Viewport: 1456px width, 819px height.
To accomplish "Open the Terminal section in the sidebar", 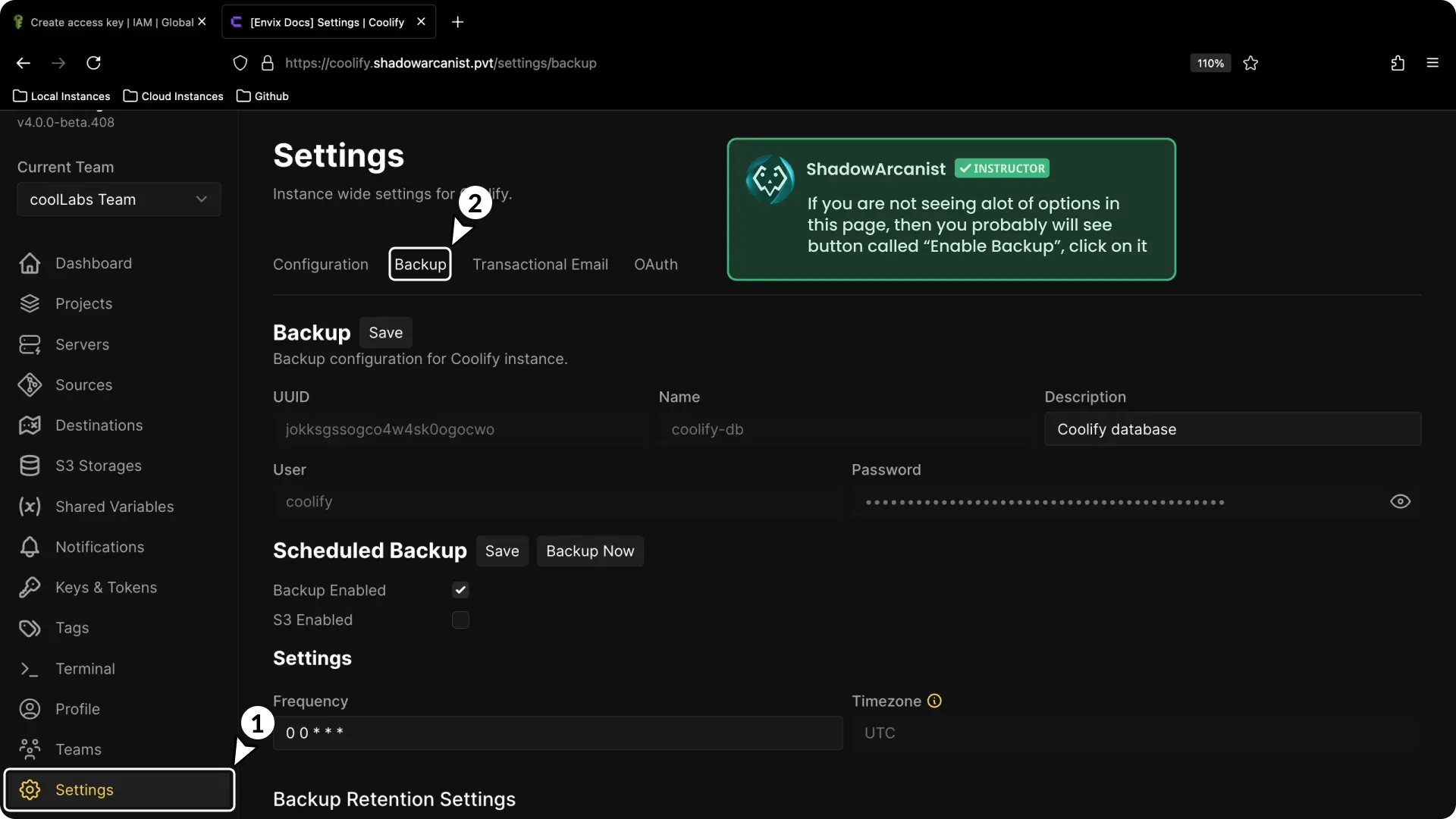I will pos(85,669).
